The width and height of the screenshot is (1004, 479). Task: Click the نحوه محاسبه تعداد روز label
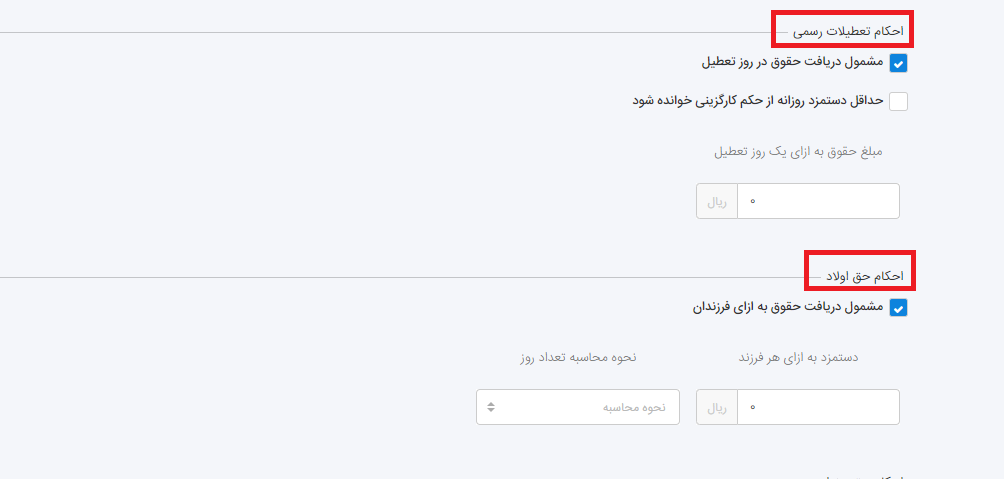click(577, 357)
